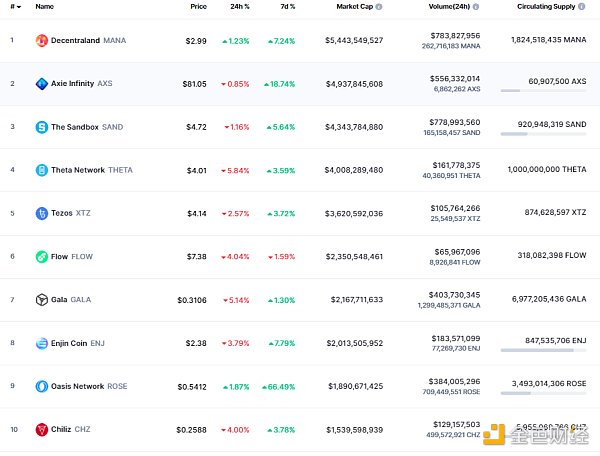Click the Axie Infinity logo icon
This screenshot has height=456, width=600.
(x=41, y=84)
